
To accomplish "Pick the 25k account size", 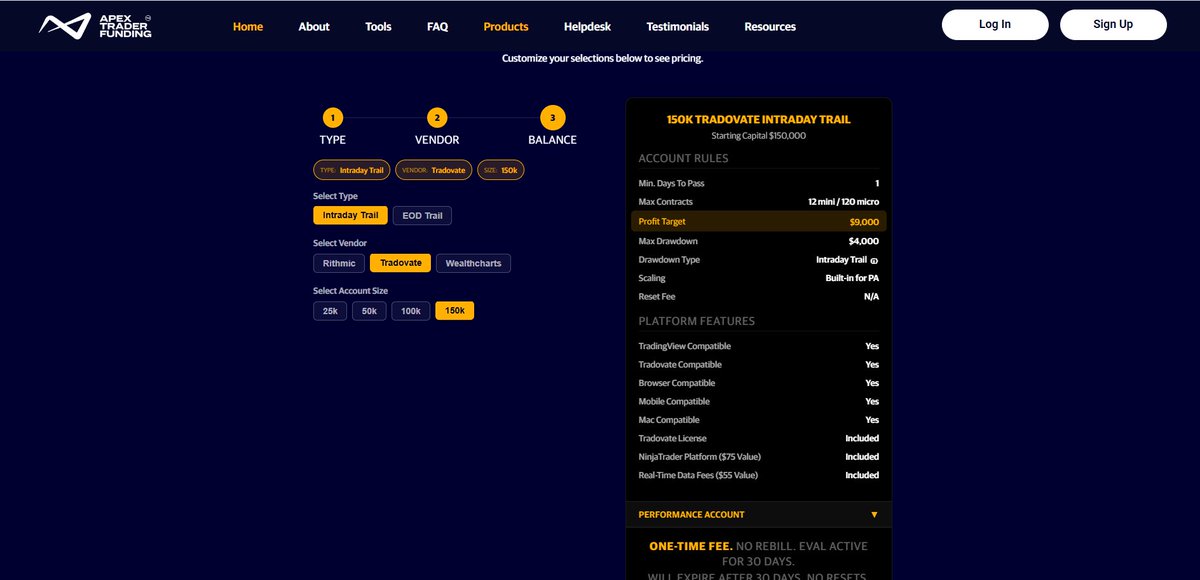I will tap(330, 311).
